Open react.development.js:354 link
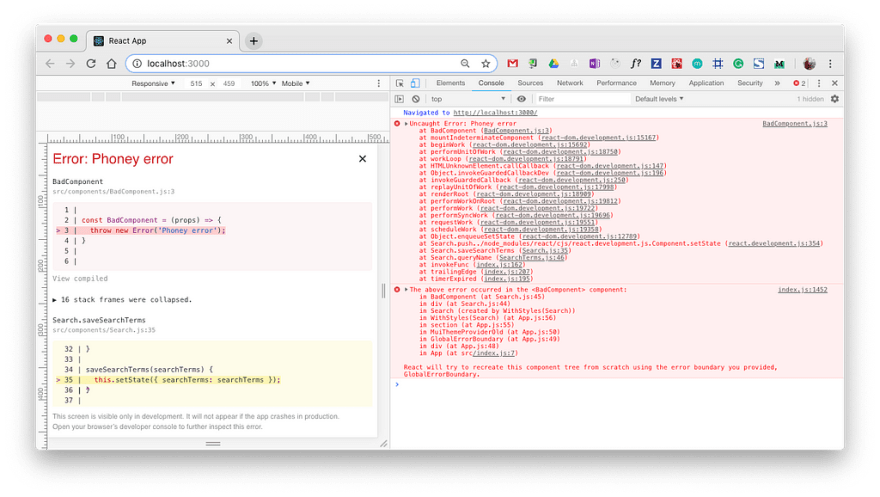The height and width of the screenshot is (497, 880). pyautogui.click(x=774, y=243)
